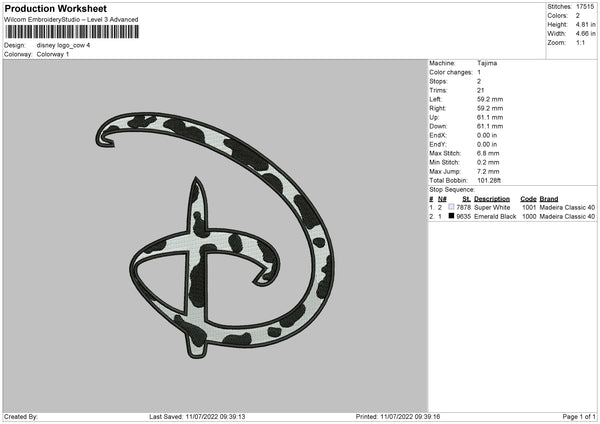Select the Up value 61.1 mm
The image size is (600, 424).
[x=490, y=117]
